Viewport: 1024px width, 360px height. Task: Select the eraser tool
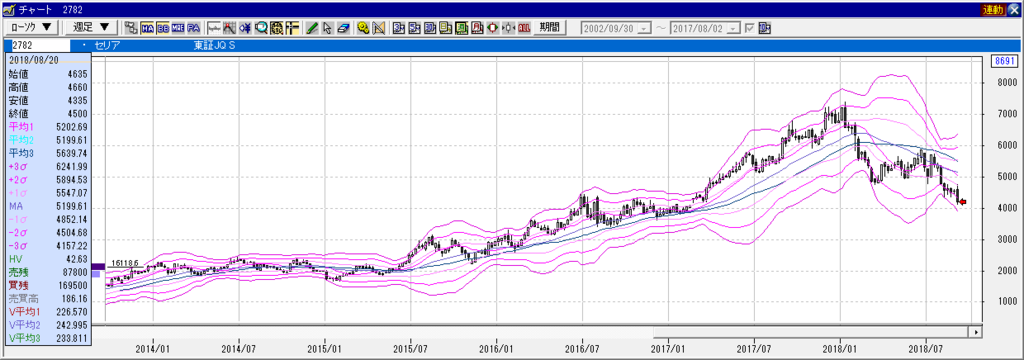click(344, 28)
